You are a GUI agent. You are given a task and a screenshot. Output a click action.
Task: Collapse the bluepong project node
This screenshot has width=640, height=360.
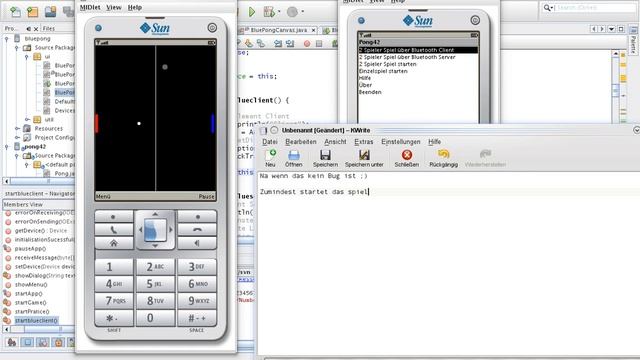pos(7,39)
